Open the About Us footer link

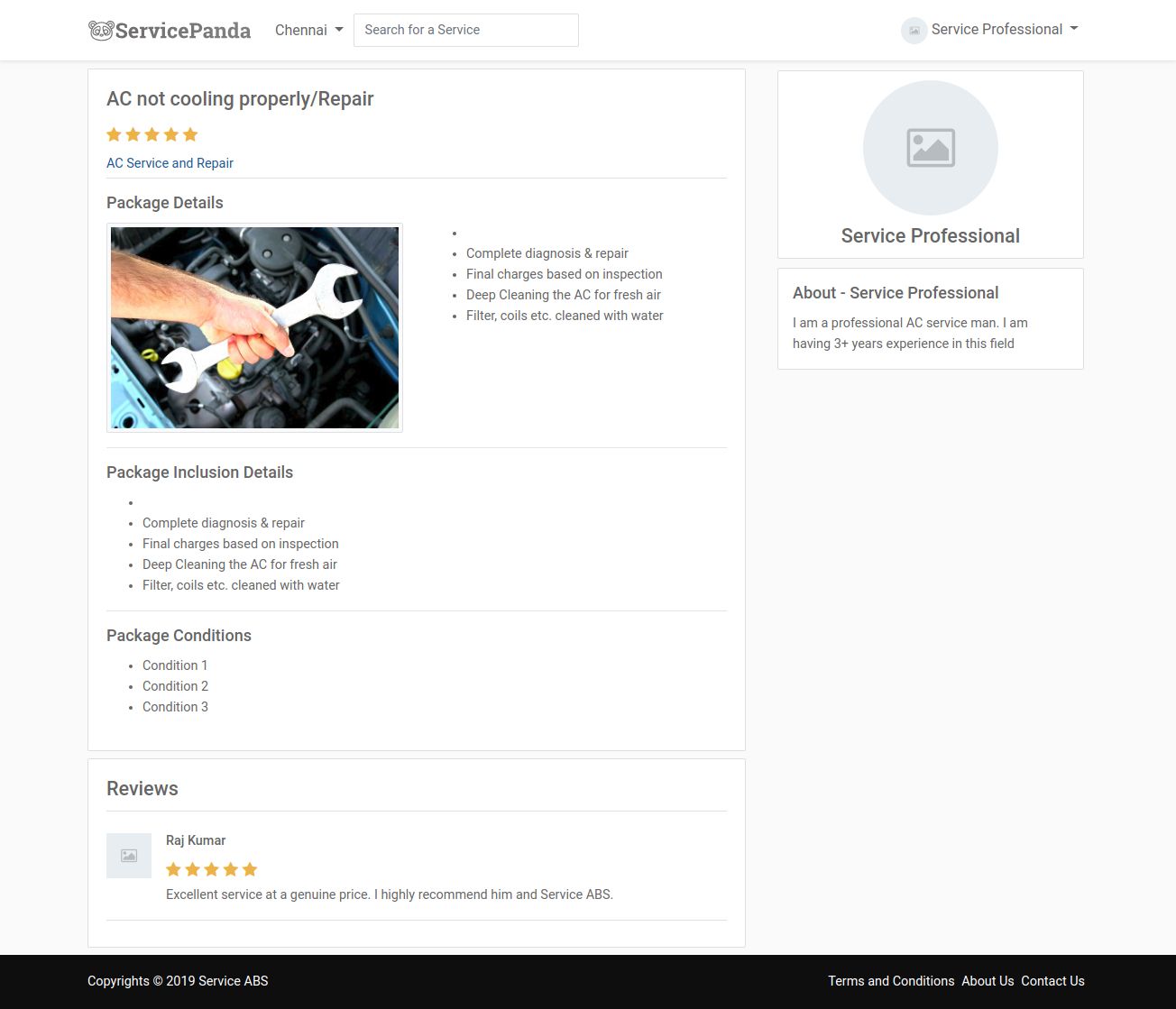tap(988, 981)
